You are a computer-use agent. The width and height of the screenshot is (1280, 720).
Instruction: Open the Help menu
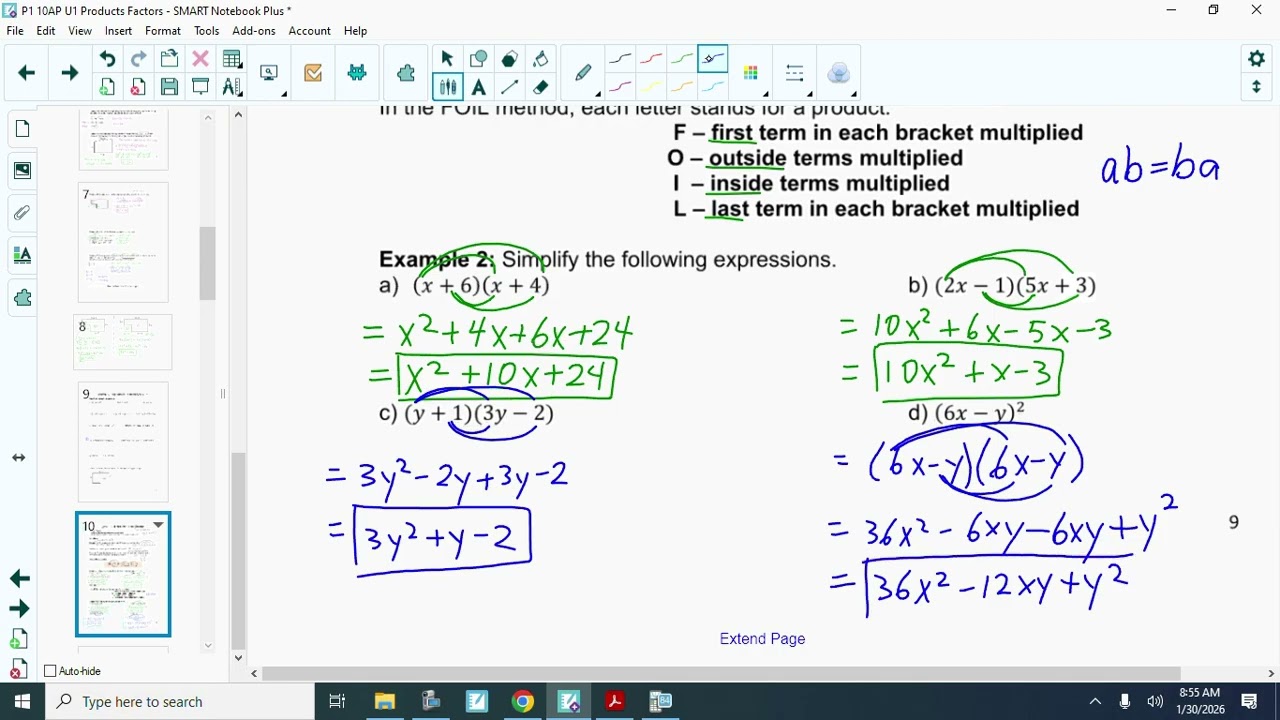coord(355,31)
